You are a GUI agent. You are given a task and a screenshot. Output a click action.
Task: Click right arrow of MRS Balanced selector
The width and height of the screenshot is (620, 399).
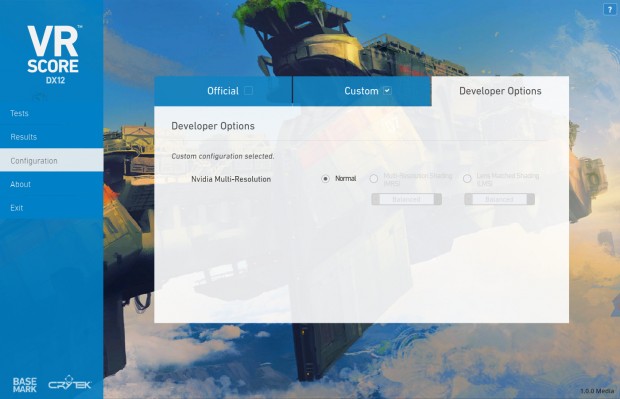pos(438,199)
